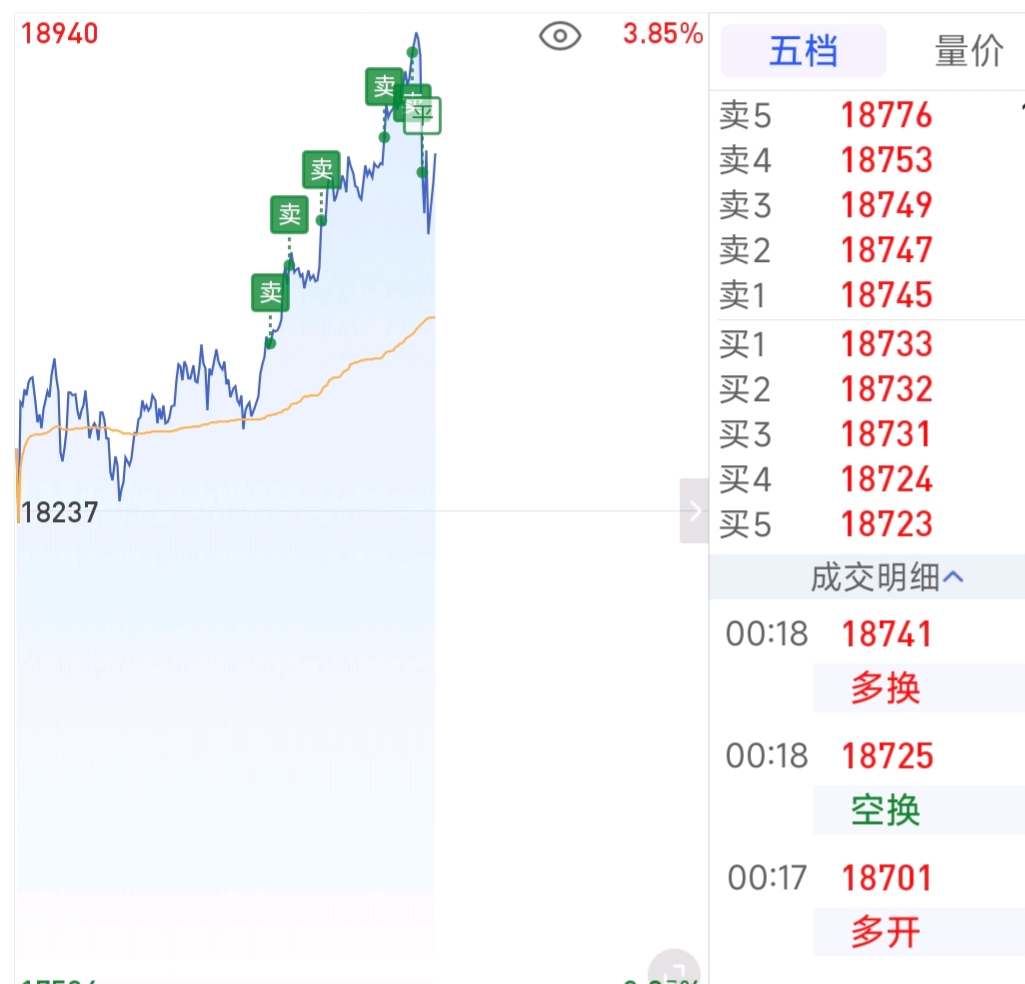Click the green 平 close-position marker

tap(423, 116)
